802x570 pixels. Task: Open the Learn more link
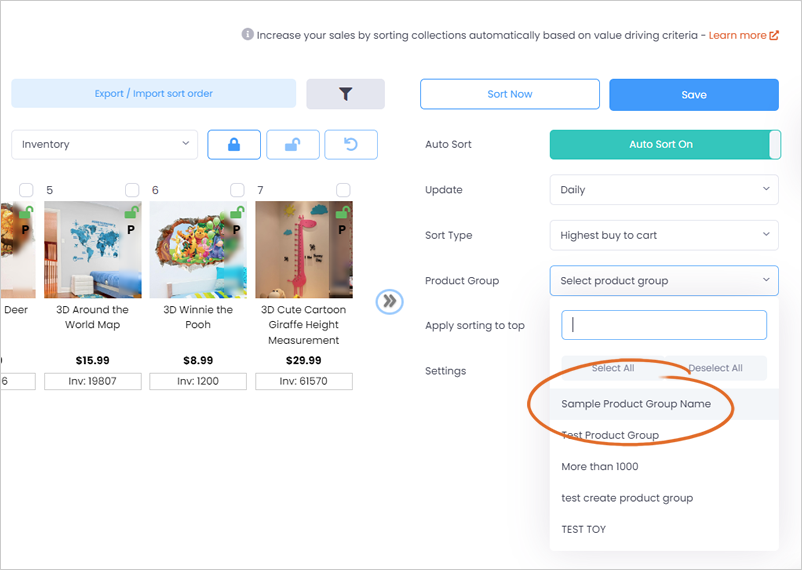click(743, 35)
